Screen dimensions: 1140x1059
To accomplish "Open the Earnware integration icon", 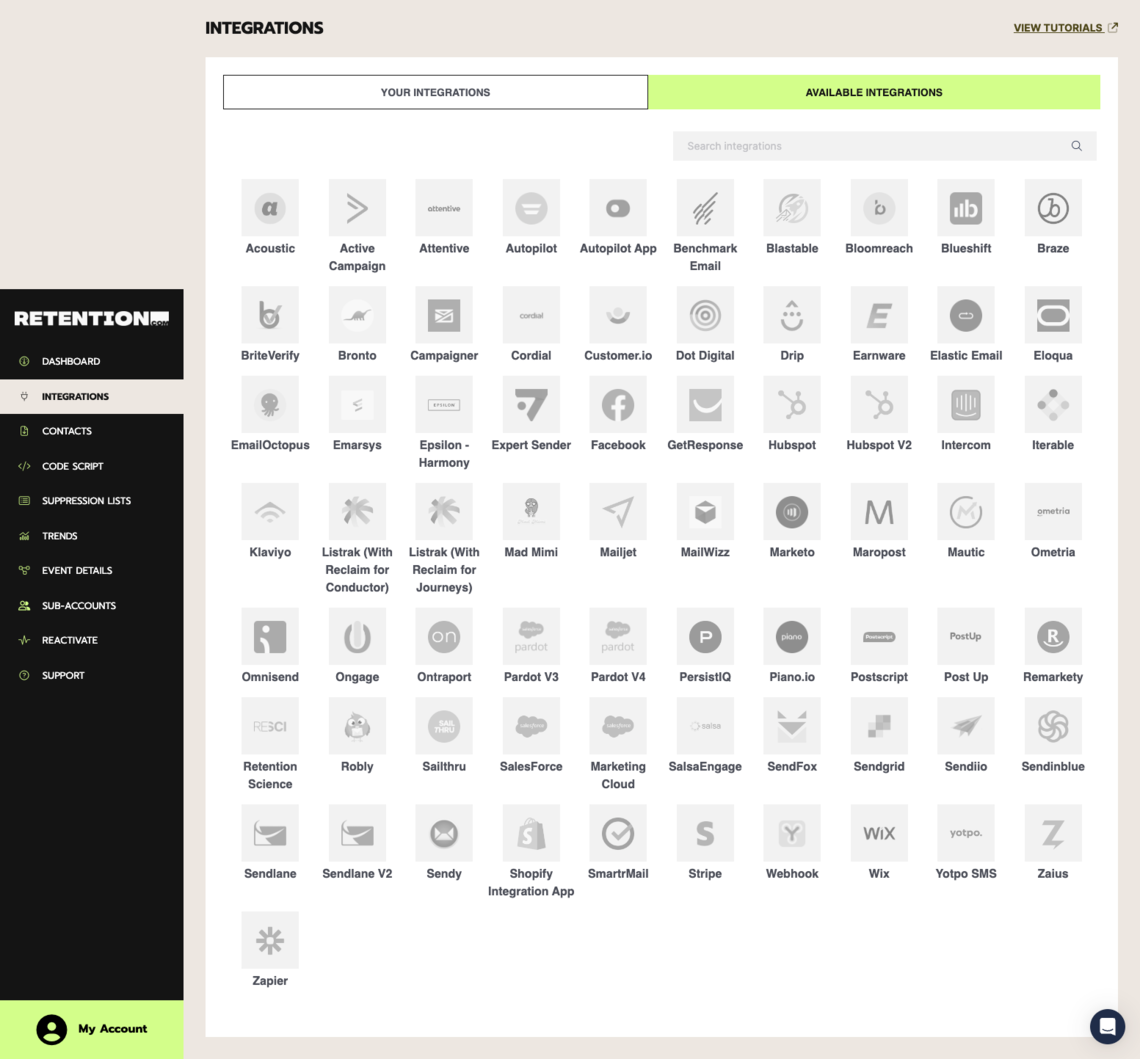I will tap(879, 315).
